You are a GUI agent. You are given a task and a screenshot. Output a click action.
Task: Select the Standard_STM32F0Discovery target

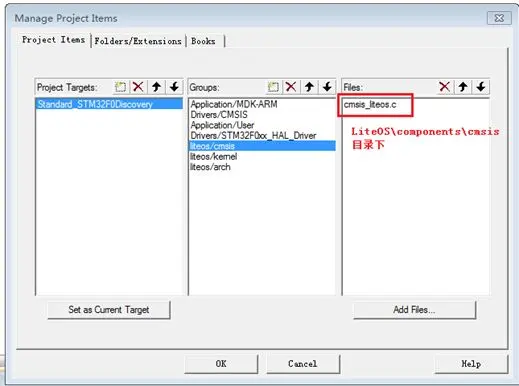click(109, 104)
